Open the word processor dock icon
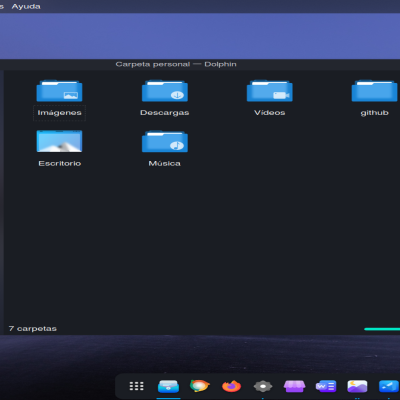The height and width of the screenshot is (400, 400). [x=326, y=386]
